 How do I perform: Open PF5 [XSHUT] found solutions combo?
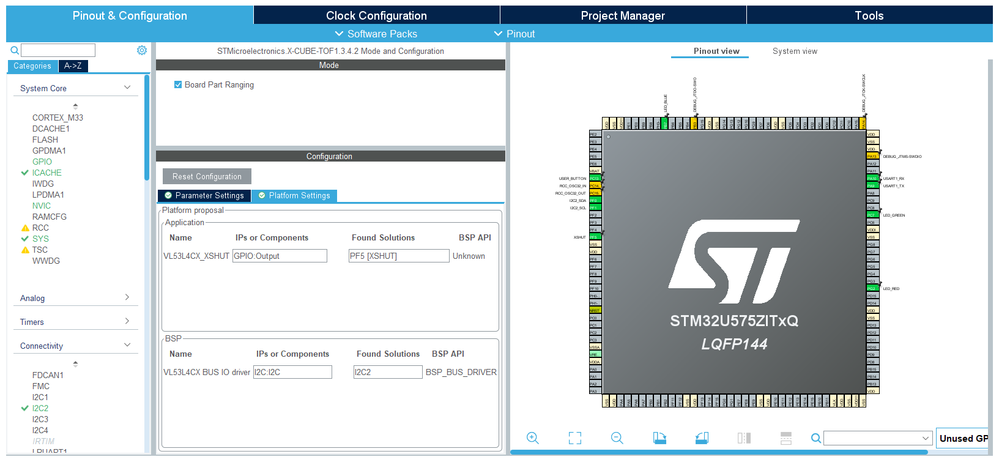pyautogui.click(x=399, y=256)
